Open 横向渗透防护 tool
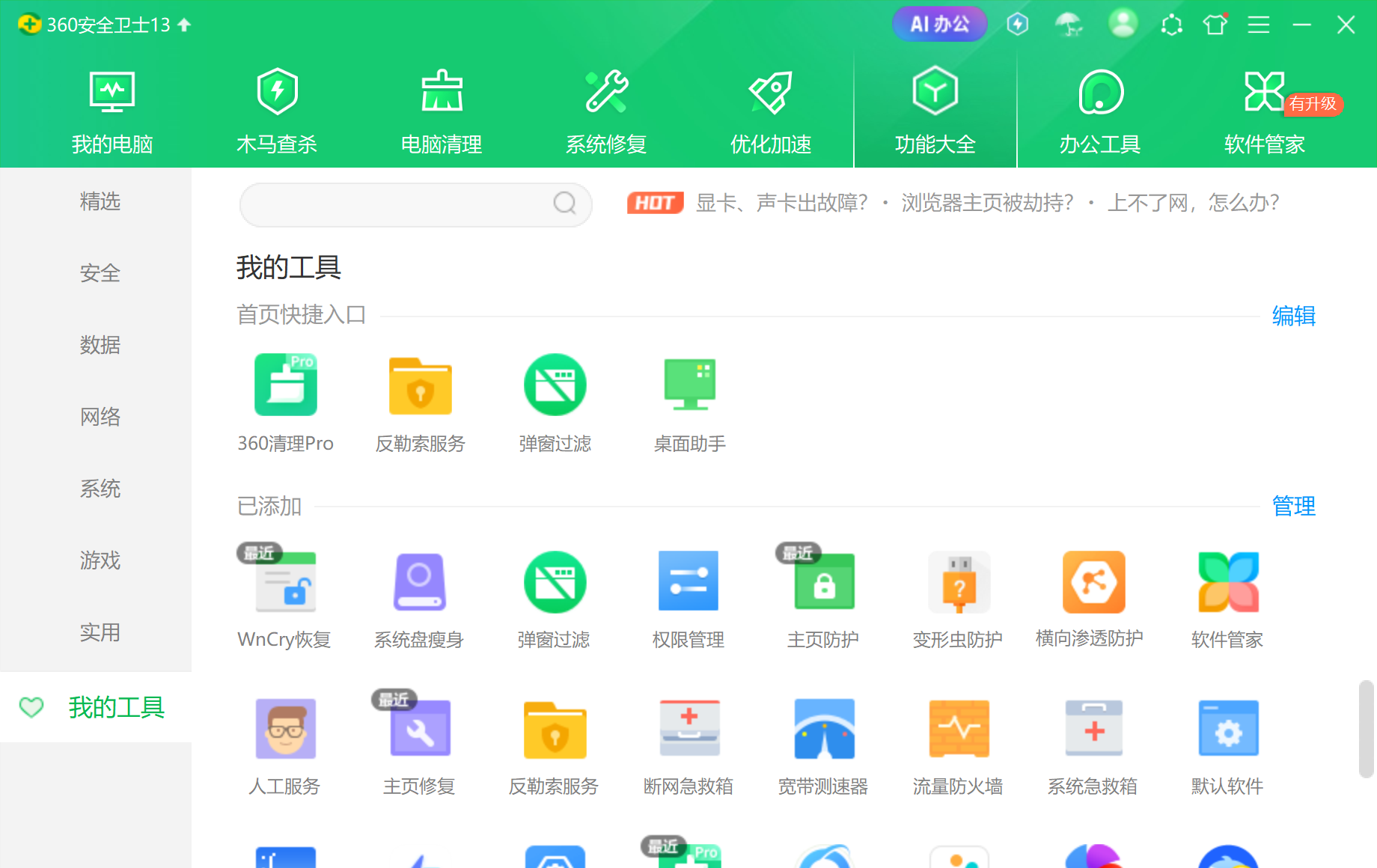This screenshot has width=1377, height=868. pyautogui.click(x=1094, y=582)
